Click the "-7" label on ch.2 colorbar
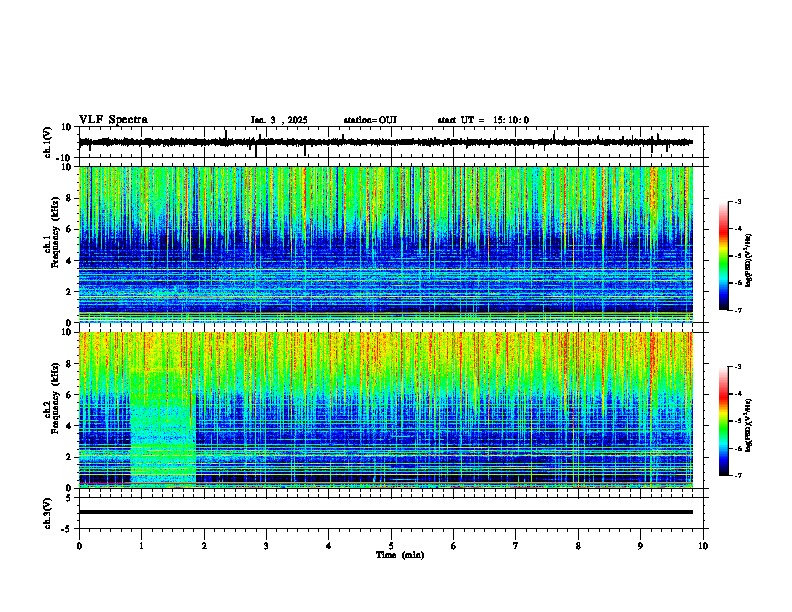This screenshot has height=612, width=792. click(738, 475)
